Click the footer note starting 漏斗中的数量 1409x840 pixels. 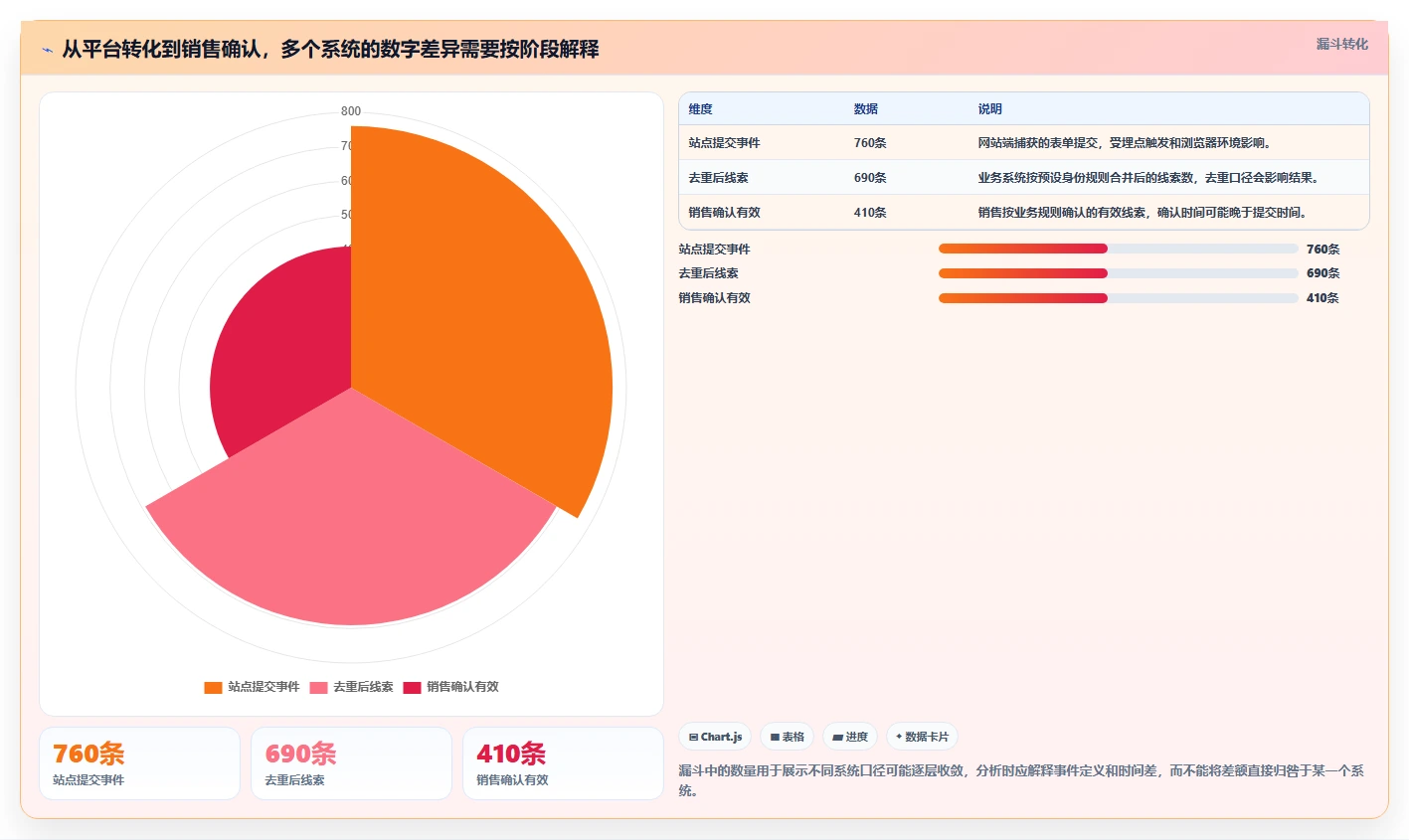1021,780
